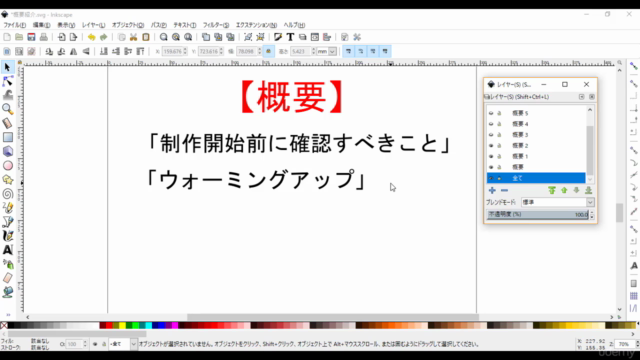Click the Undo arrow icon

pyautogui.click(x=91, y=37)
